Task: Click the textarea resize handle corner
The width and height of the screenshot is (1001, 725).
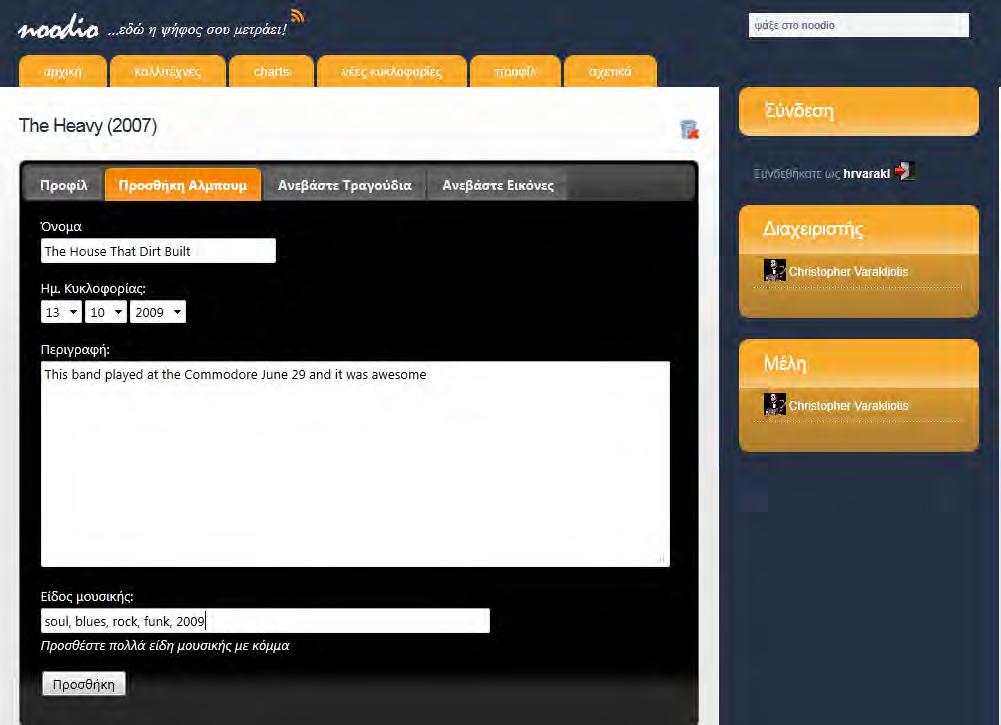Action: [662, 559]
